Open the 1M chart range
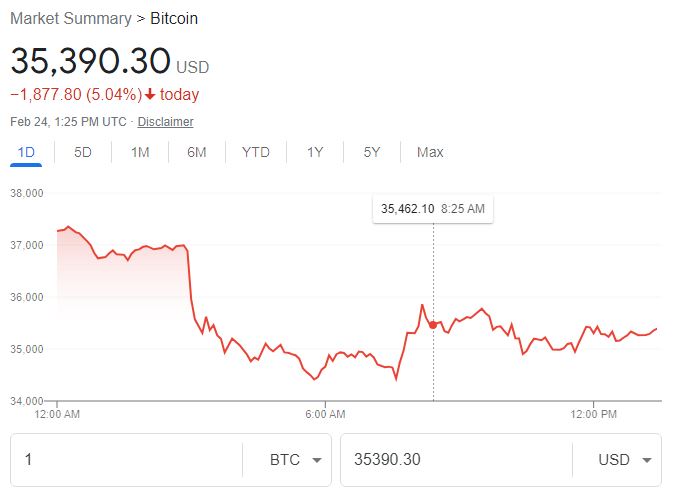 click(x=140, y=152)
